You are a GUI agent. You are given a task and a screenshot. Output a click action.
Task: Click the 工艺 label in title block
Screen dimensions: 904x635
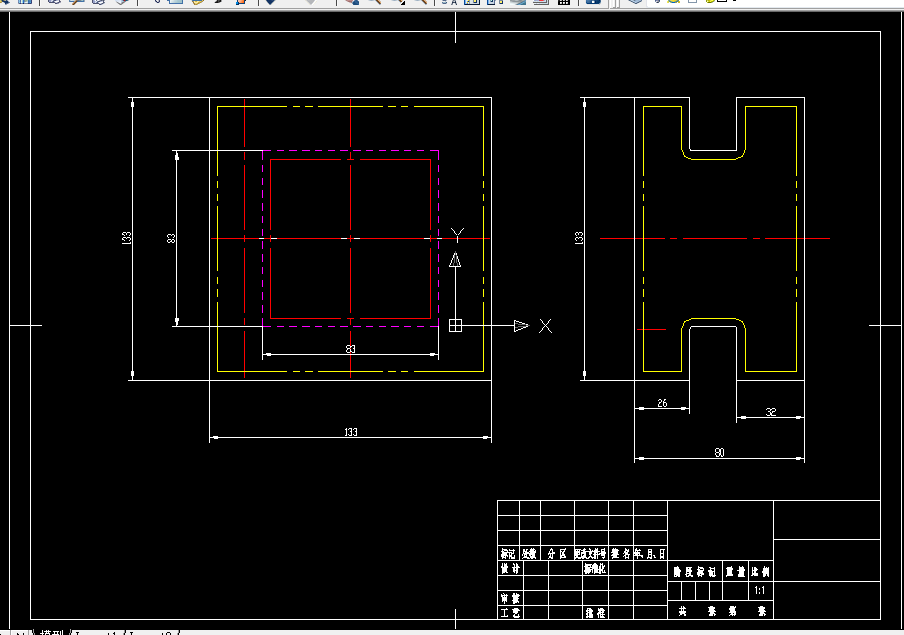[510, 613]
